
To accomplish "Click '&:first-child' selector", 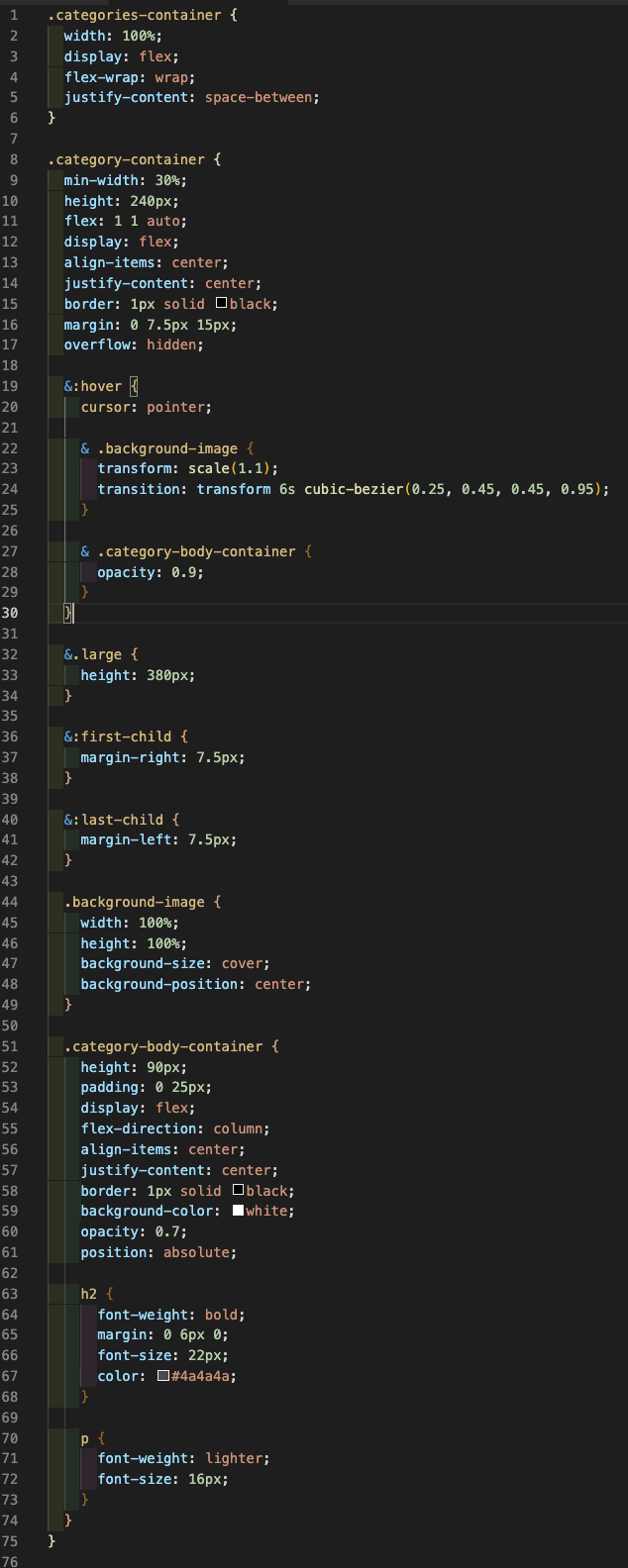I will [x=118, y=736].
